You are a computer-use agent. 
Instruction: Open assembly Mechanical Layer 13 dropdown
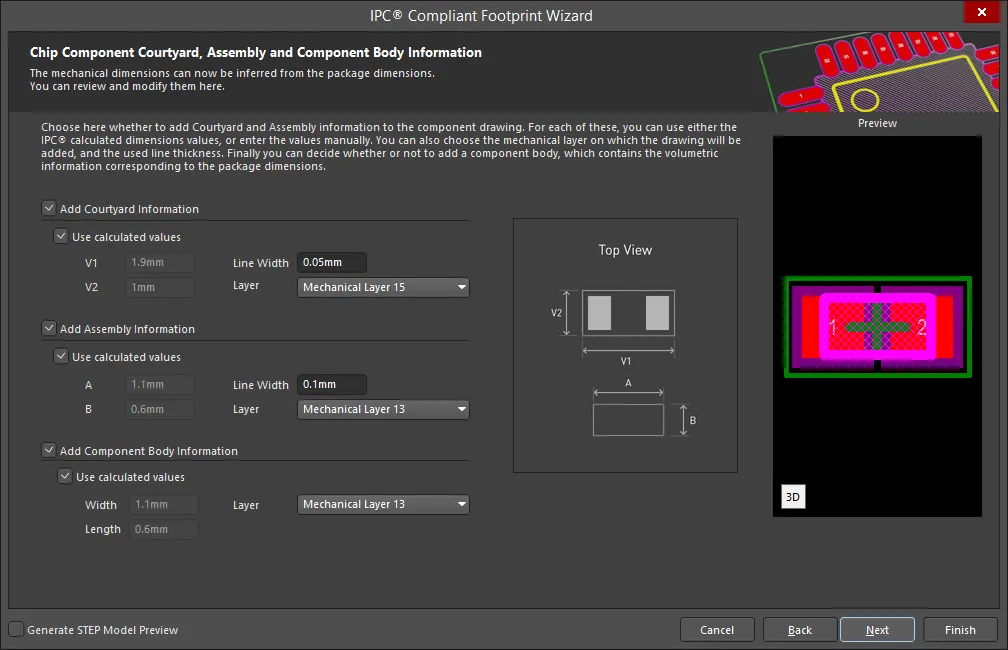(x=383, y=410)
